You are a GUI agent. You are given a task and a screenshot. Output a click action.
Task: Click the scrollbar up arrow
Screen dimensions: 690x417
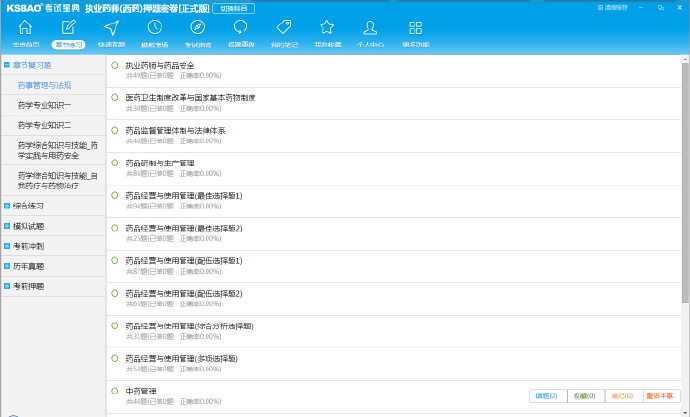tap(685, 59)
